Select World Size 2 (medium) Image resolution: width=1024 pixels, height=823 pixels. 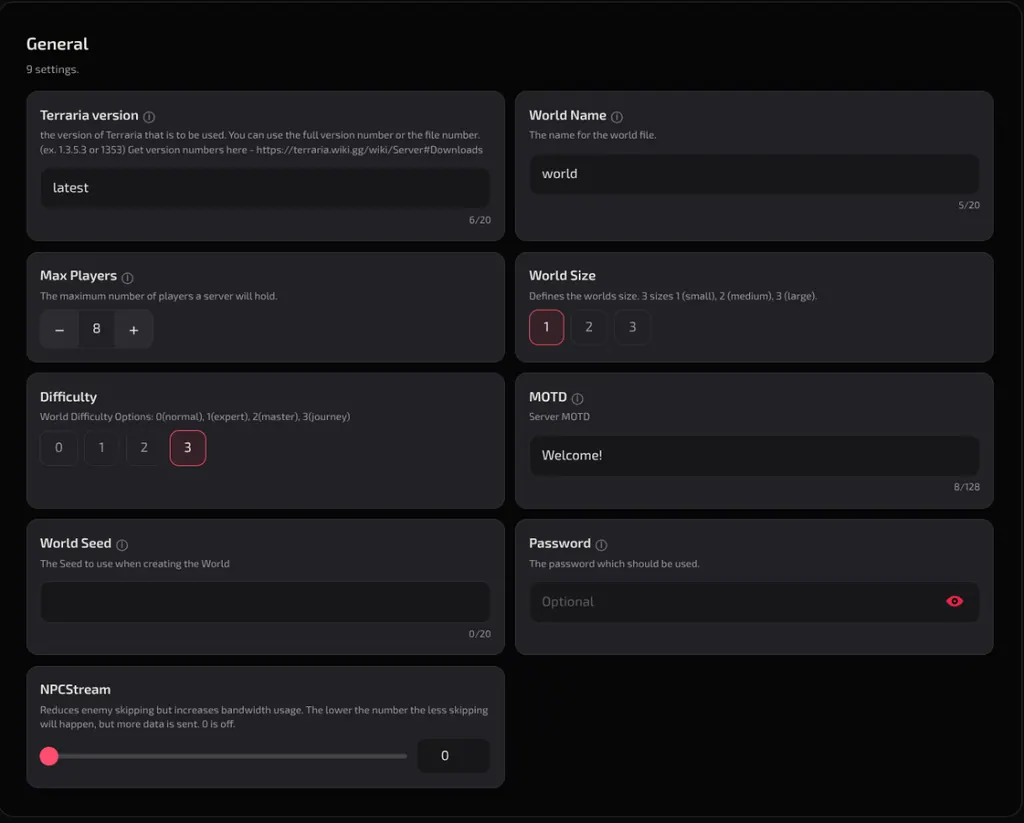[x=589, y=327]
